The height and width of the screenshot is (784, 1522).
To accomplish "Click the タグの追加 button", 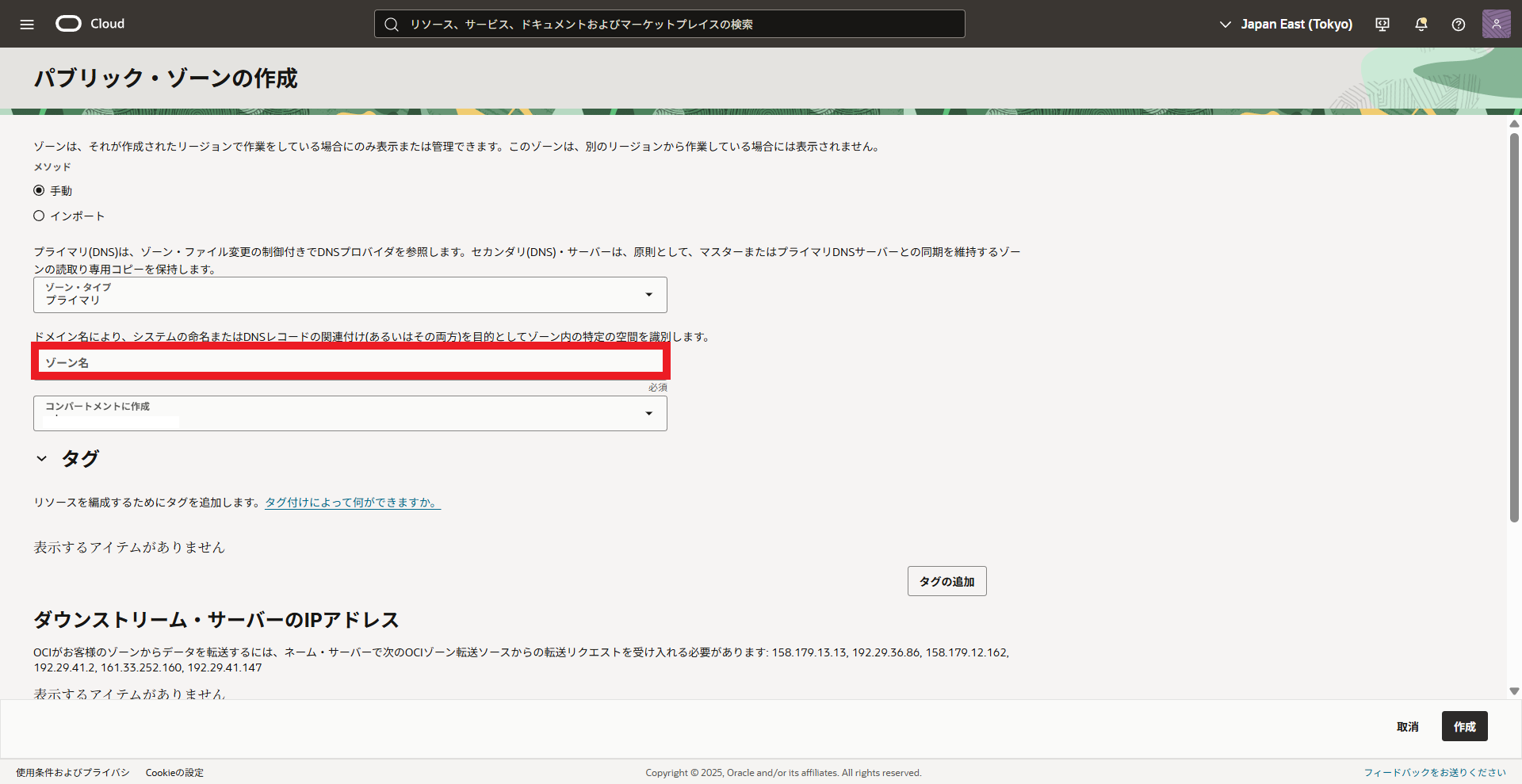I will point(946,581).
